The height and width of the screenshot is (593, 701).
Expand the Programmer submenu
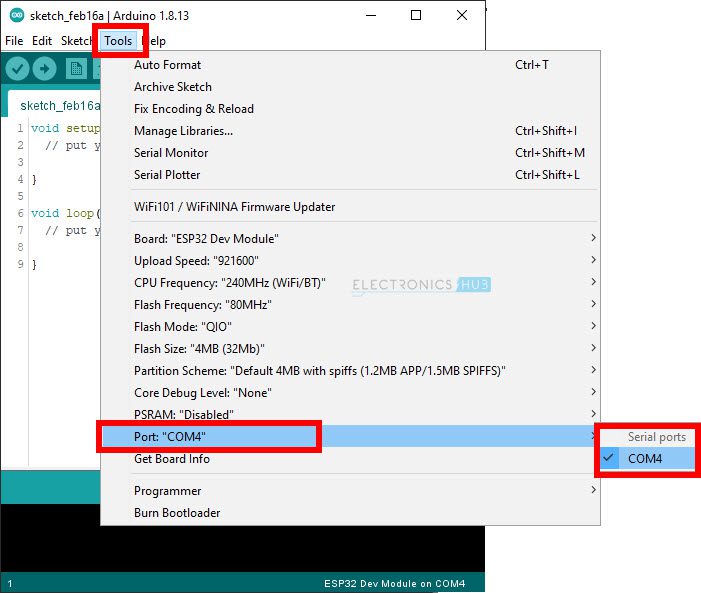point(350,491)
